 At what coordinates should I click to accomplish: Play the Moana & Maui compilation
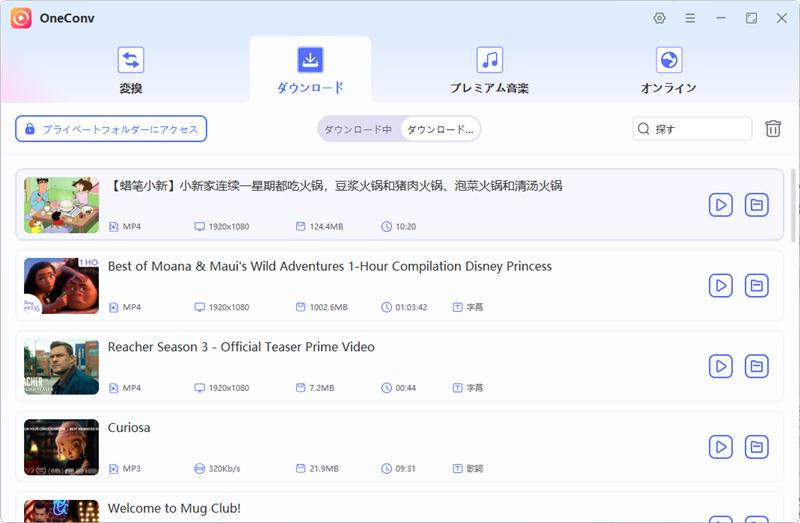720,285
